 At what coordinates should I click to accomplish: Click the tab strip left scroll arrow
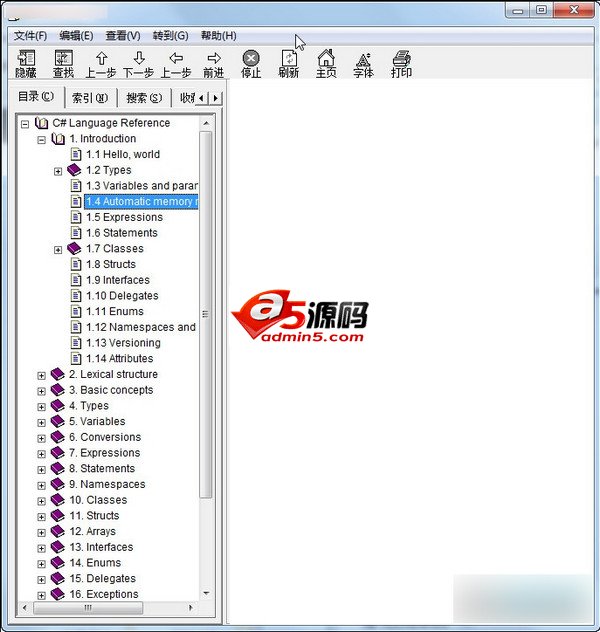coord(202,98)
